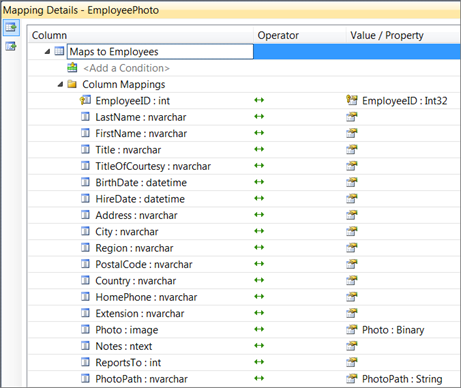Click the HomePhone property icon

tap(352, 296)
